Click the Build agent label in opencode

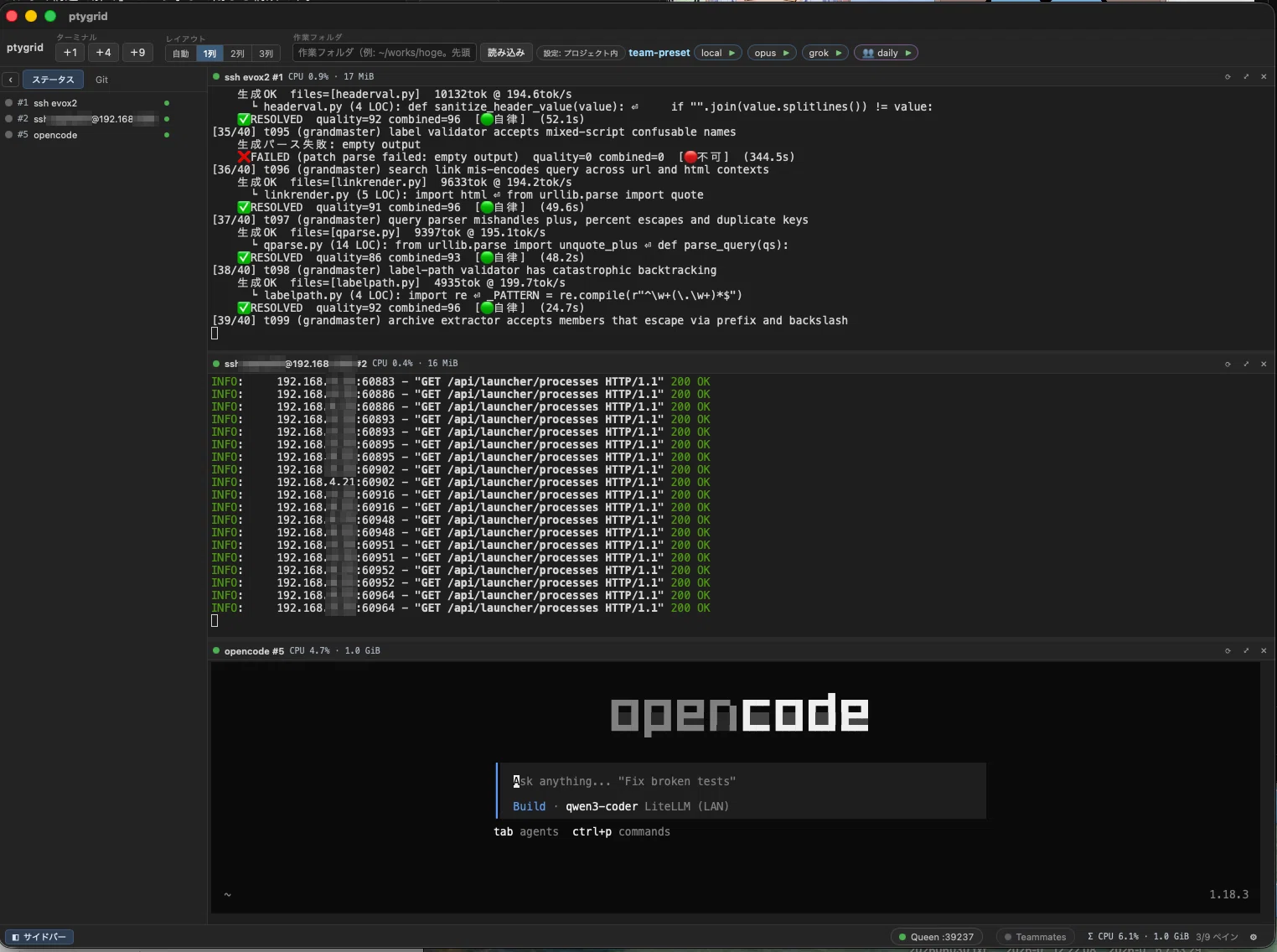tap(529, 806)
